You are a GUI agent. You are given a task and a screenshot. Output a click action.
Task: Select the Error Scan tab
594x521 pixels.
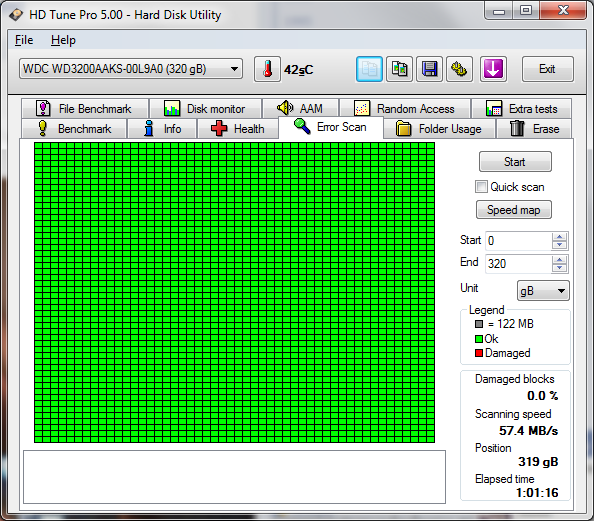click(331, 127)
